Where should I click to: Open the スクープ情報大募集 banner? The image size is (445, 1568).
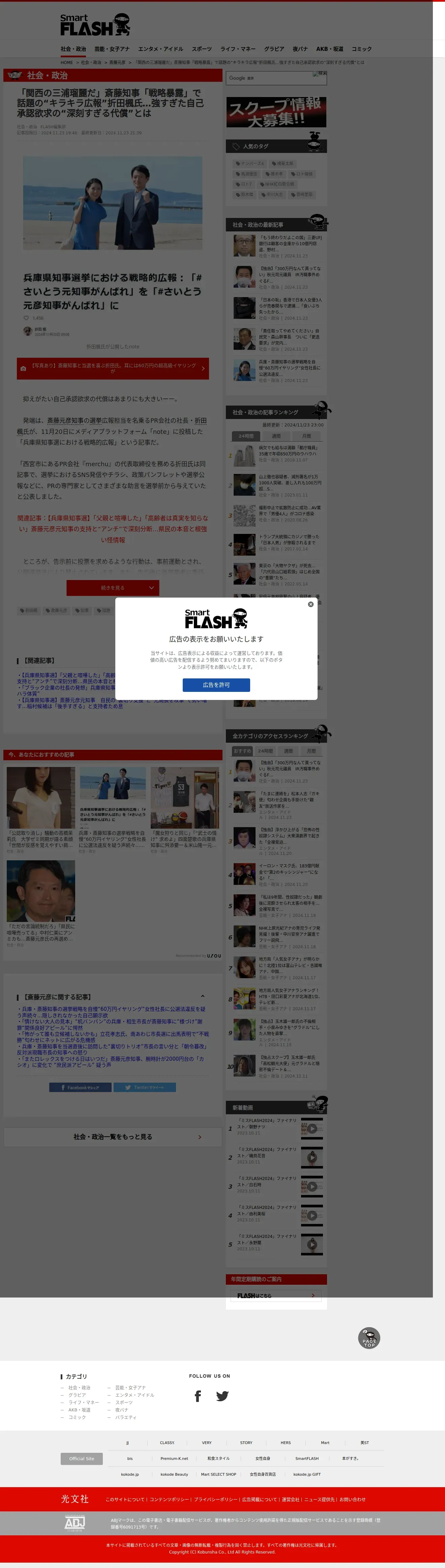pos(276,112)
